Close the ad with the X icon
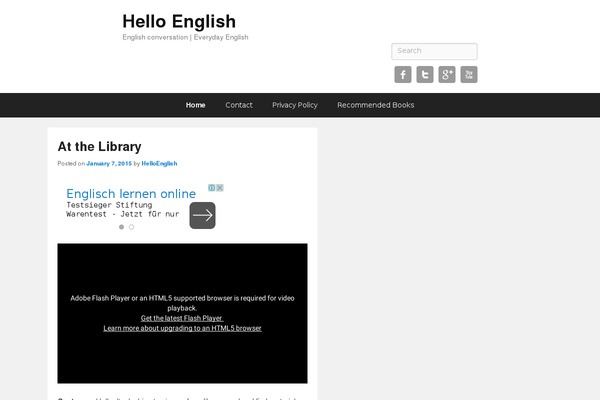The width and height of the screenshot is (600, 400). click(220, 188)
